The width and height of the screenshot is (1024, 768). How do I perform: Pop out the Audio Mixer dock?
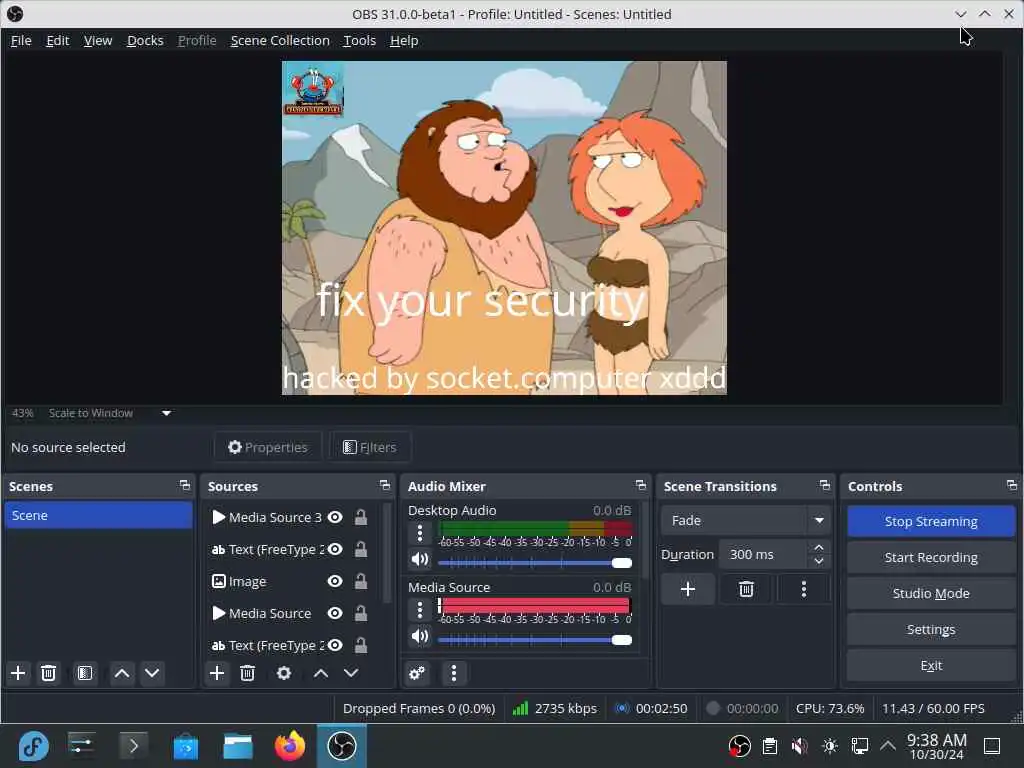coord(641,485)
